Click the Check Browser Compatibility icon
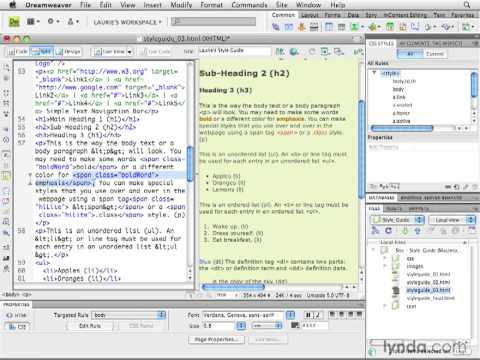Viewport: 480px width, 360px height. coord(358,52)
